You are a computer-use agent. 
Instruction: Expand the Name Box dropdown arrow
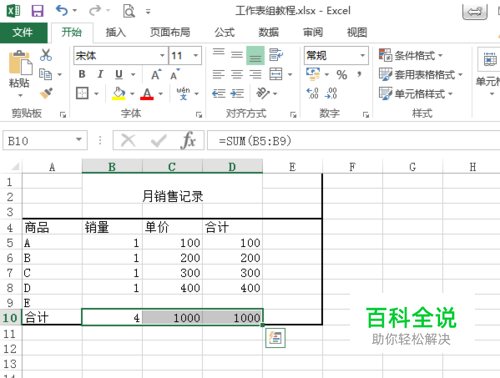[79, 140]
